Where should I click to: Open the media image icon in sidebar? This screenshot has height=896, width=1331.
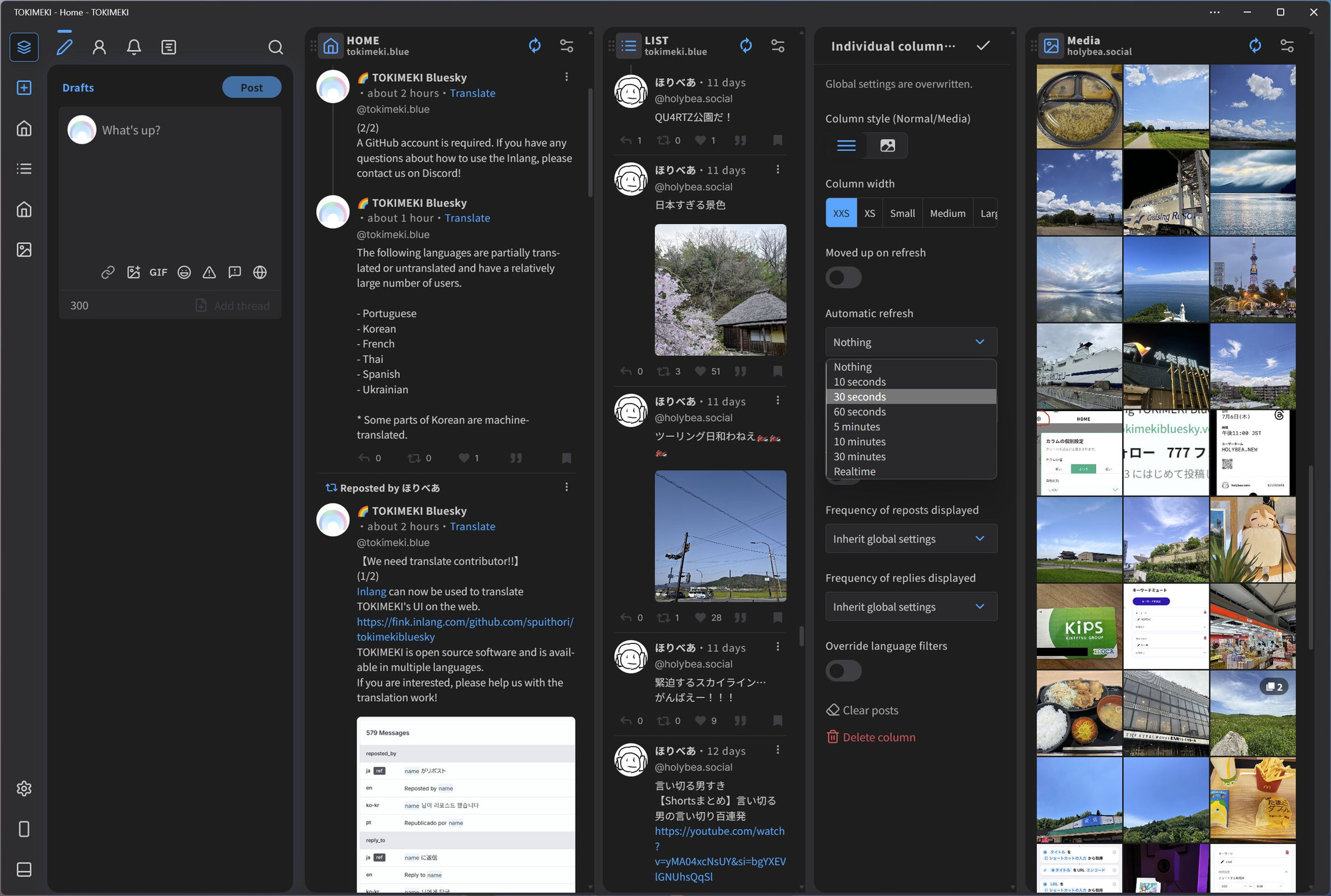pos(24,250)
